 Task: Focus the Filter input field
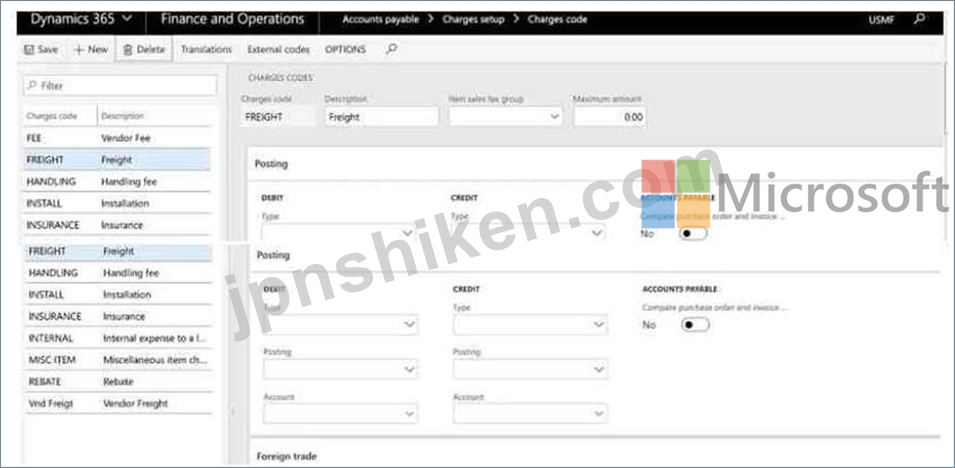[120, 86]
